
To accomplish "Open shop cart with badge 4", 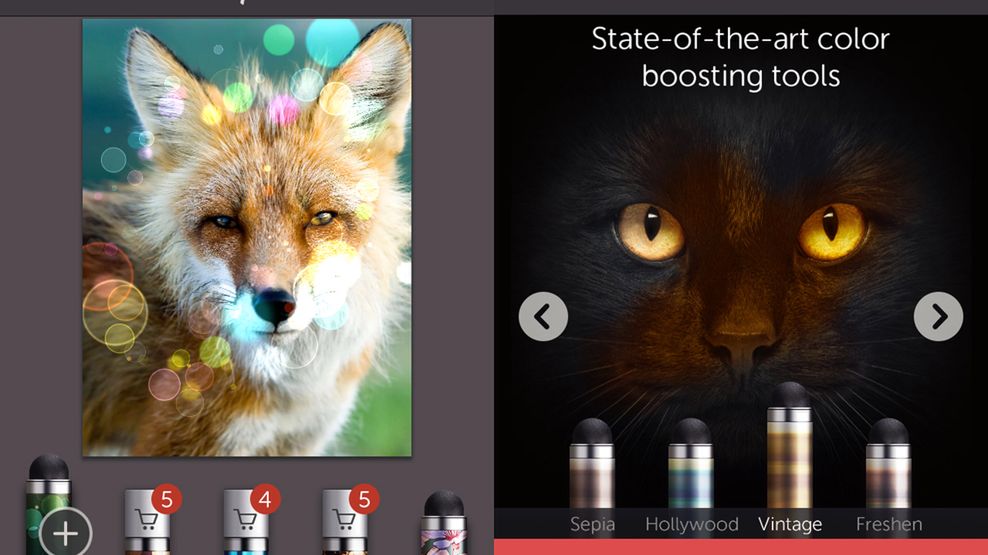I will (246, 520).
